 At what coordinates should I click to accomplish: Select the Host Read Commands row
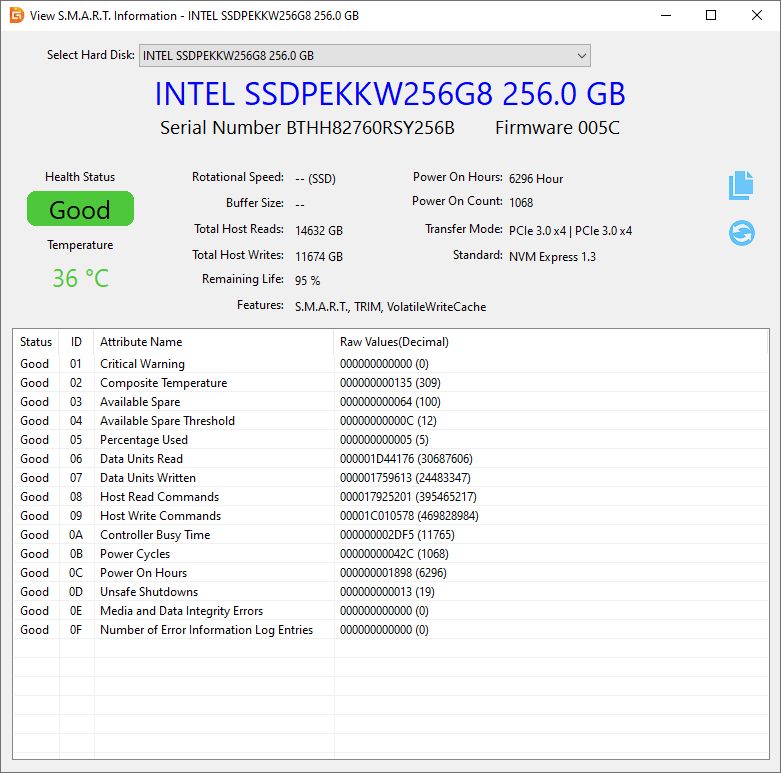(159, 497)
